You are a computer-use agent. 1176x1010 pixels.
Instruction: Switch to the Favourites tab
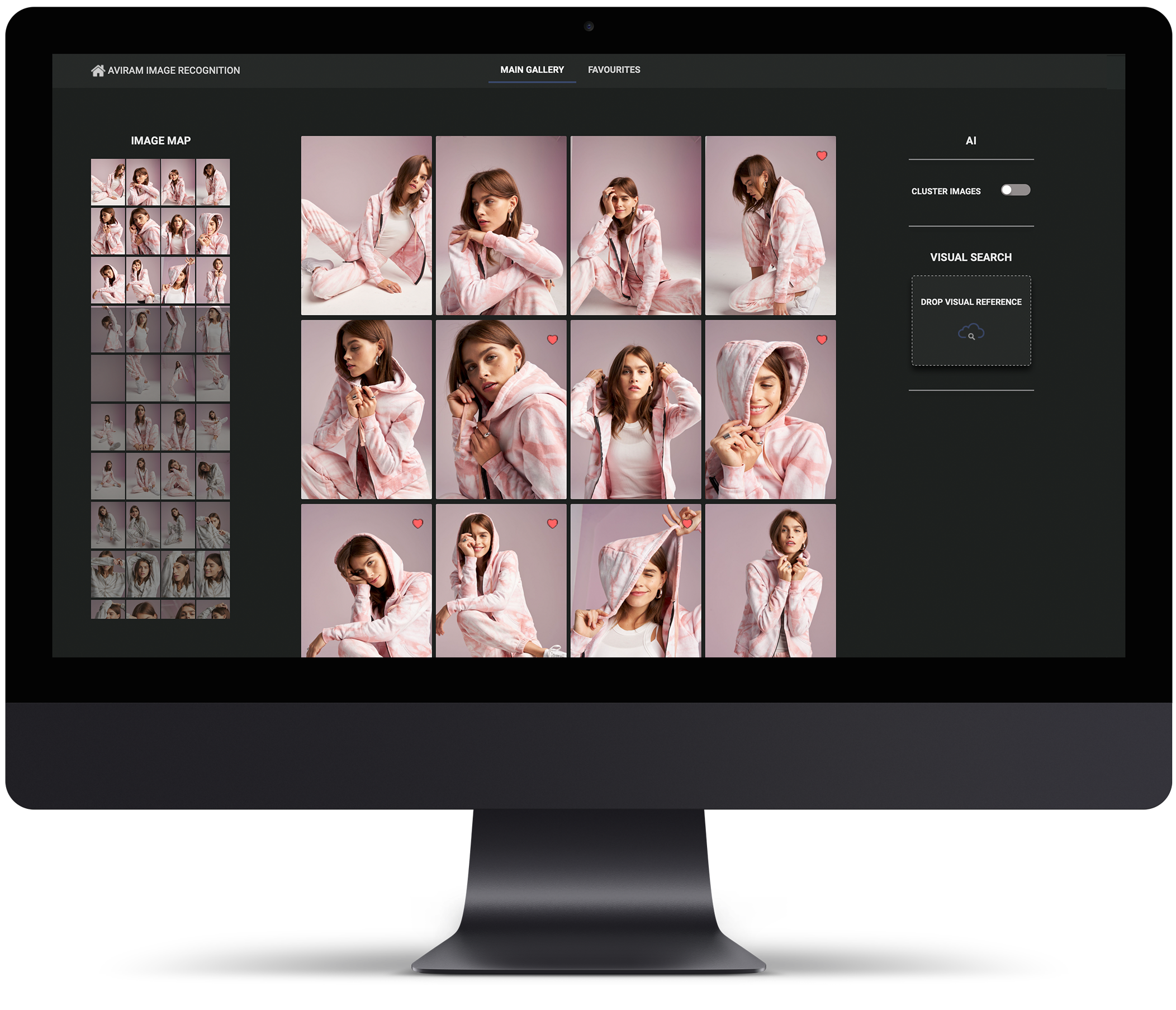point(614,70)
